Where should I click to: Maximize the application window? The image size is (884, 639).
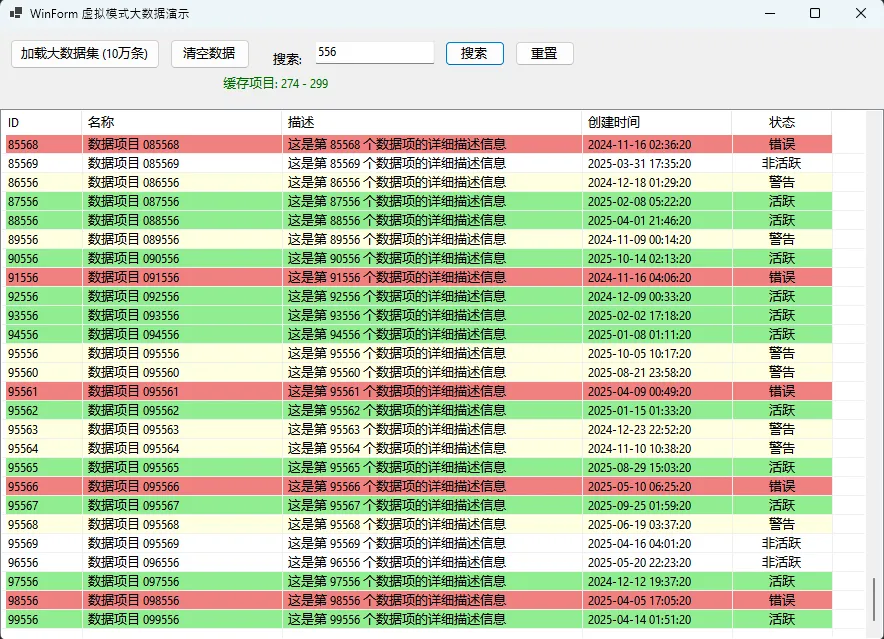pos(815,14)
